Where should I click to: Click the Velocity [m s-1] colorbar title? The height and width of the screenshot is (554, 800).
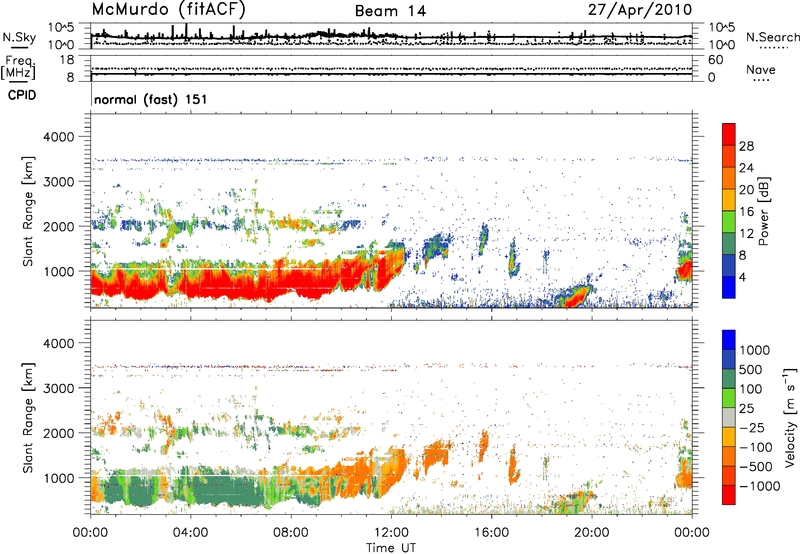coord(791,417)
